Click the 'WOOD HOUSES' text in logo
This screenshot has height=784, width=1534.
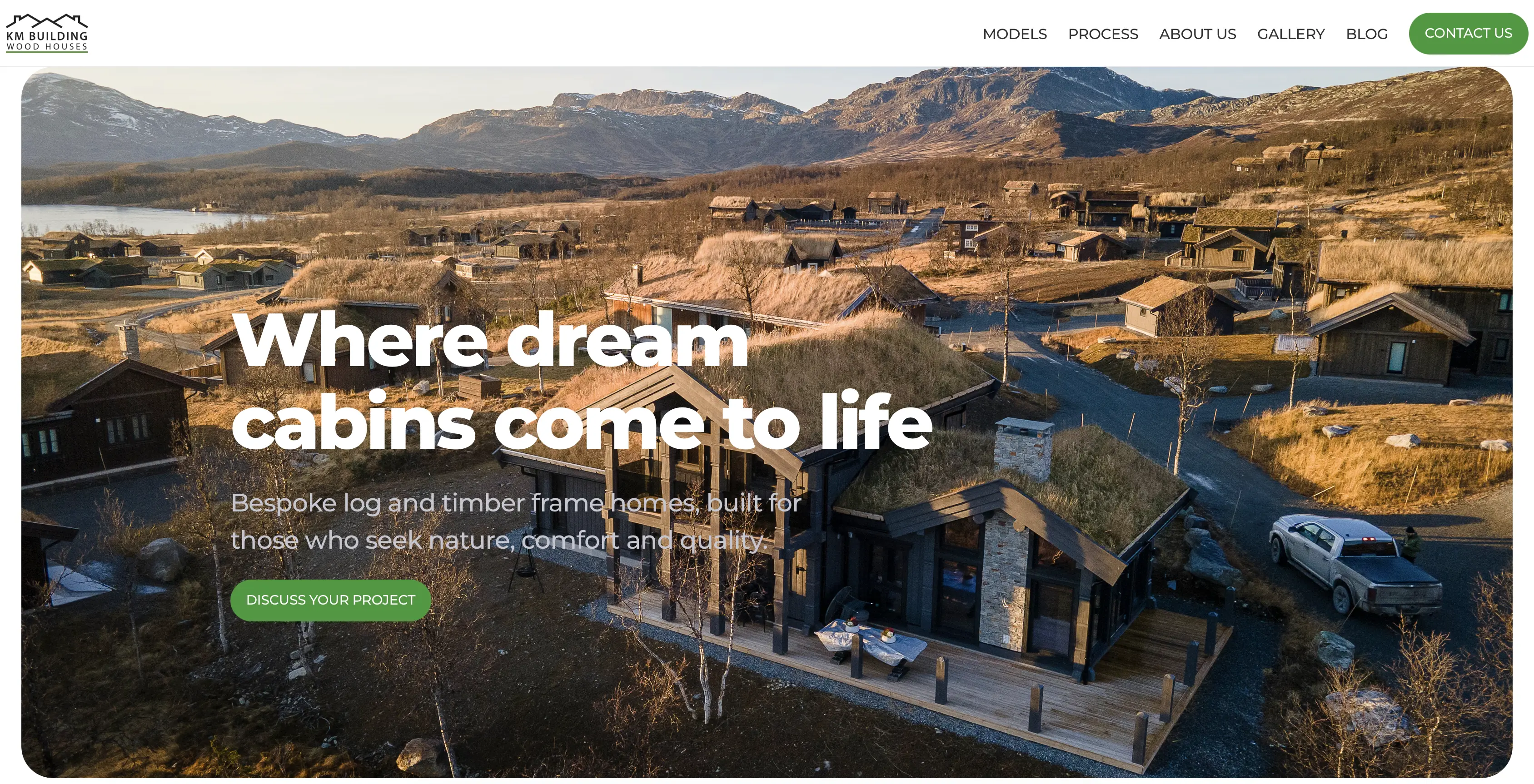47,46
